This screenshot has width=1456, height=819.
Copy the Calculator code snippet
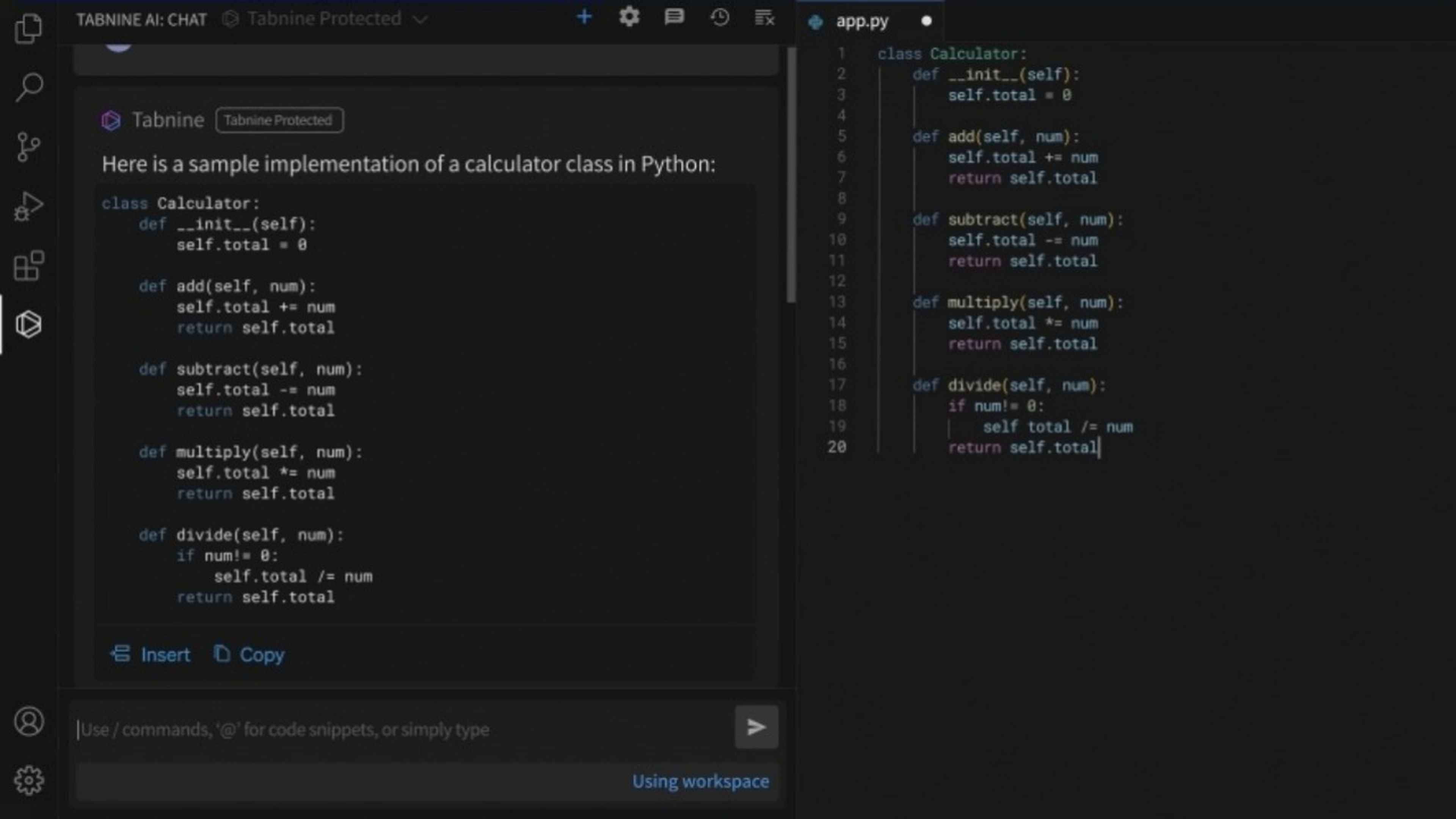click(x=249, y=654)
